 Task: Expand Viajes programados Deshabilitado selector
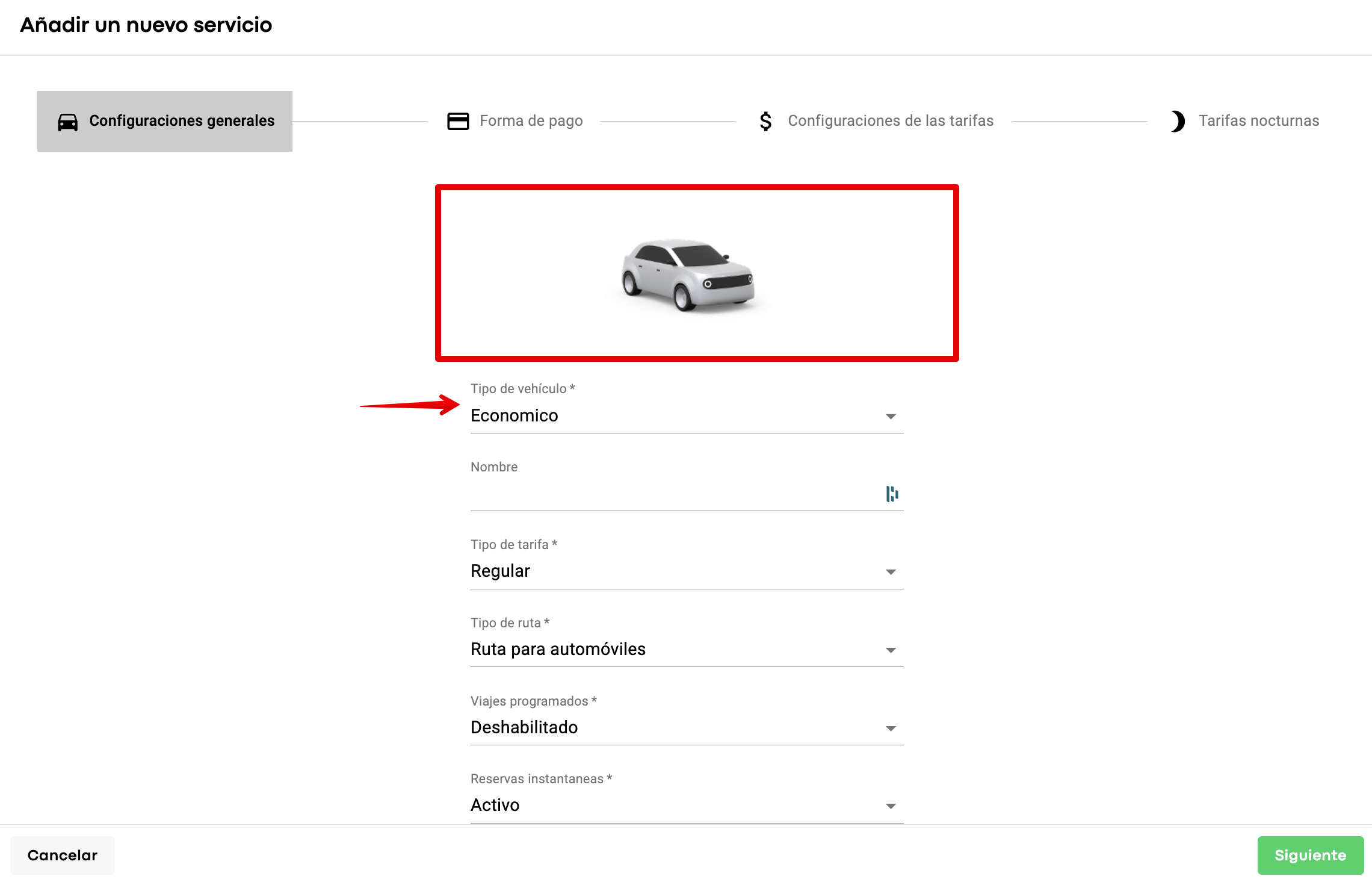point(891,728)
